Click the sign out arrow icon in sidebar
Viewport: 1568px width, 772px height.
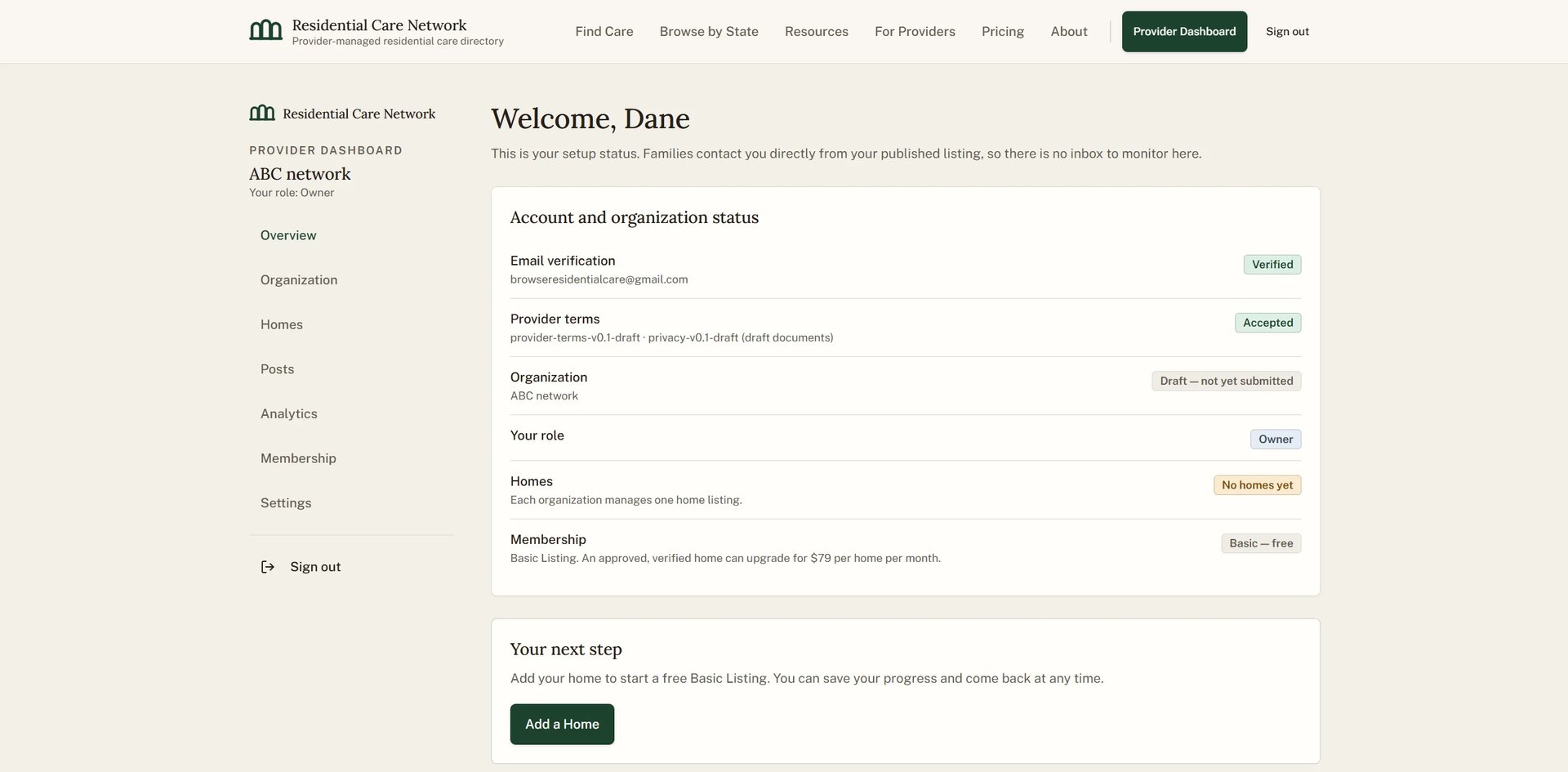(x=267, y=567)
